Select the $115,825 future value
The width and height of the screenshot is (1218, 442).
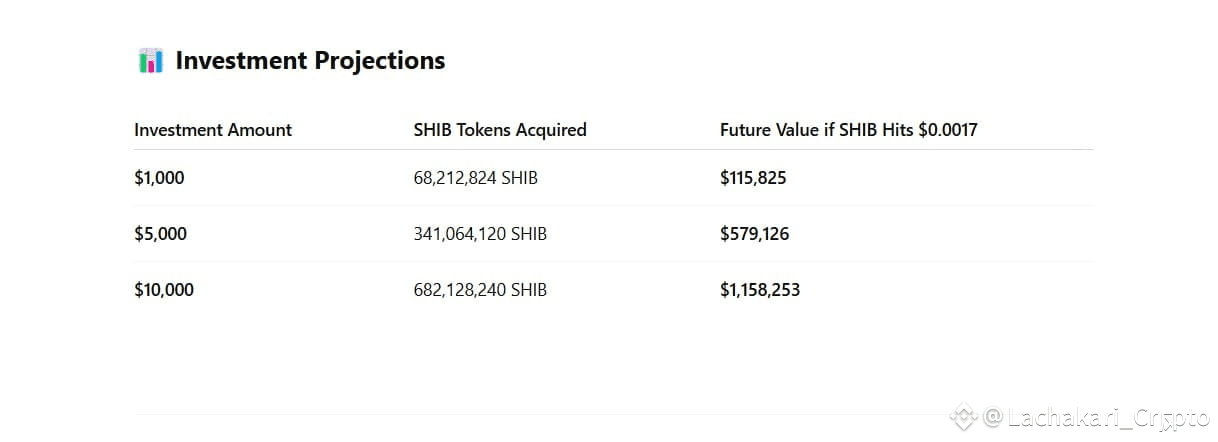pos(753,178)
